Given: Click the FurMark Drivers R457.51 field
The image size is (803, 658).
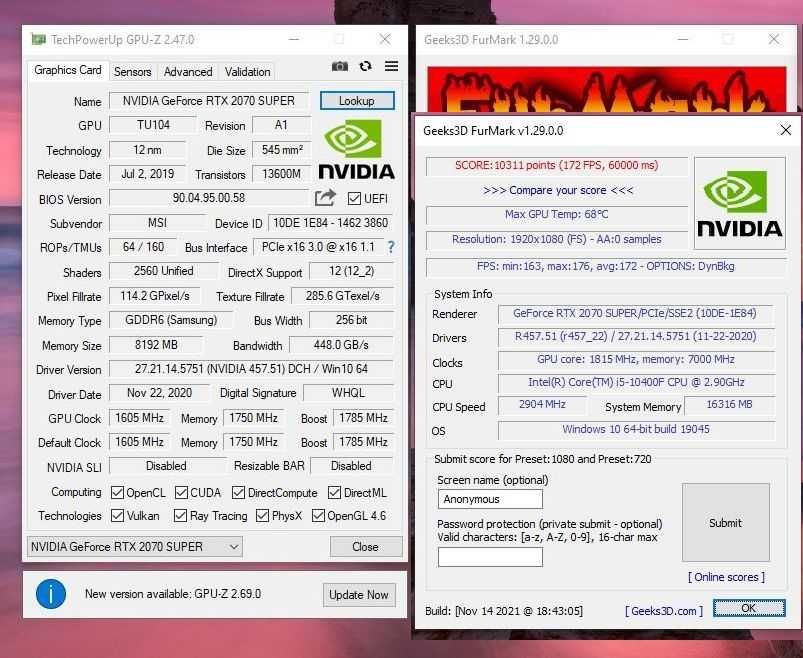Looking at the screenshot, I should 636,336.
